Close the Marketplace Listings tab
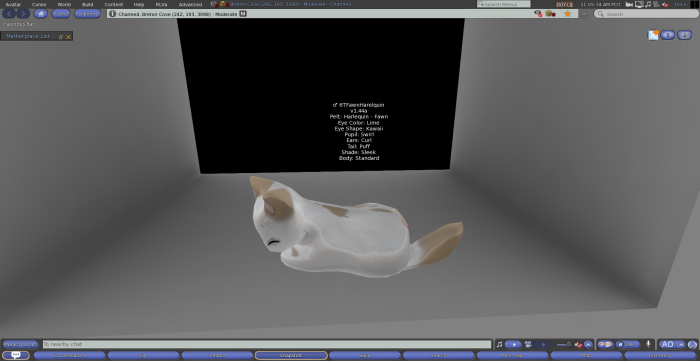 pos(68,37)
